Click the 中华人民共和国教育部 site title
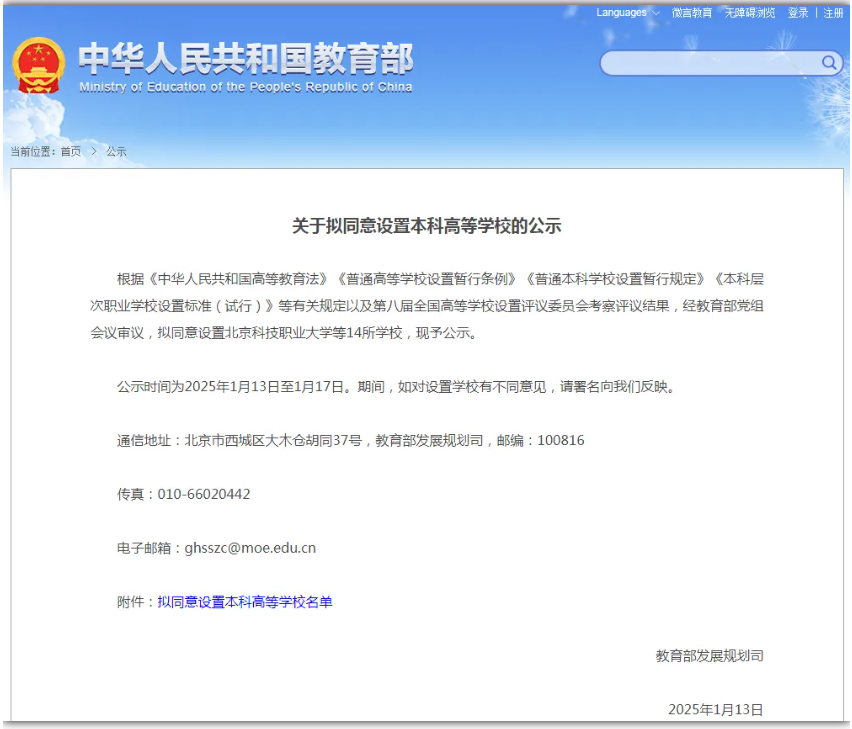Screen dimensions: 852x729 pyautogui.click(x=246, y=58)
